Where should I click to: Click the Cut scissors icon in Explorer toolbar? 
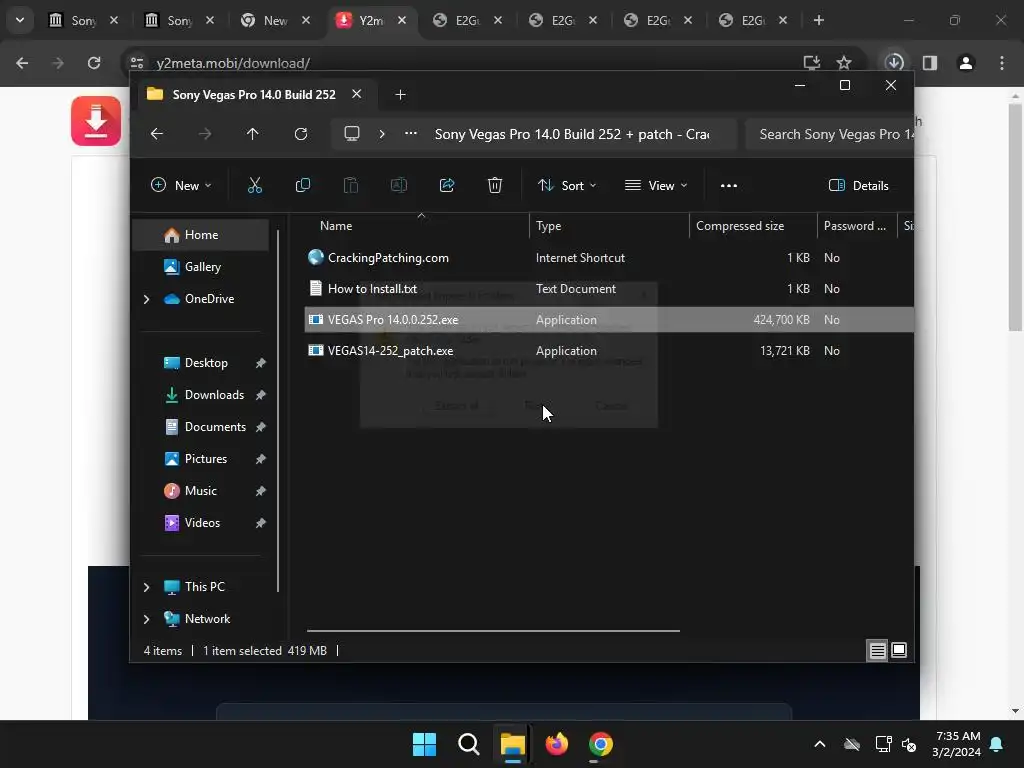(x=255, y=185)
